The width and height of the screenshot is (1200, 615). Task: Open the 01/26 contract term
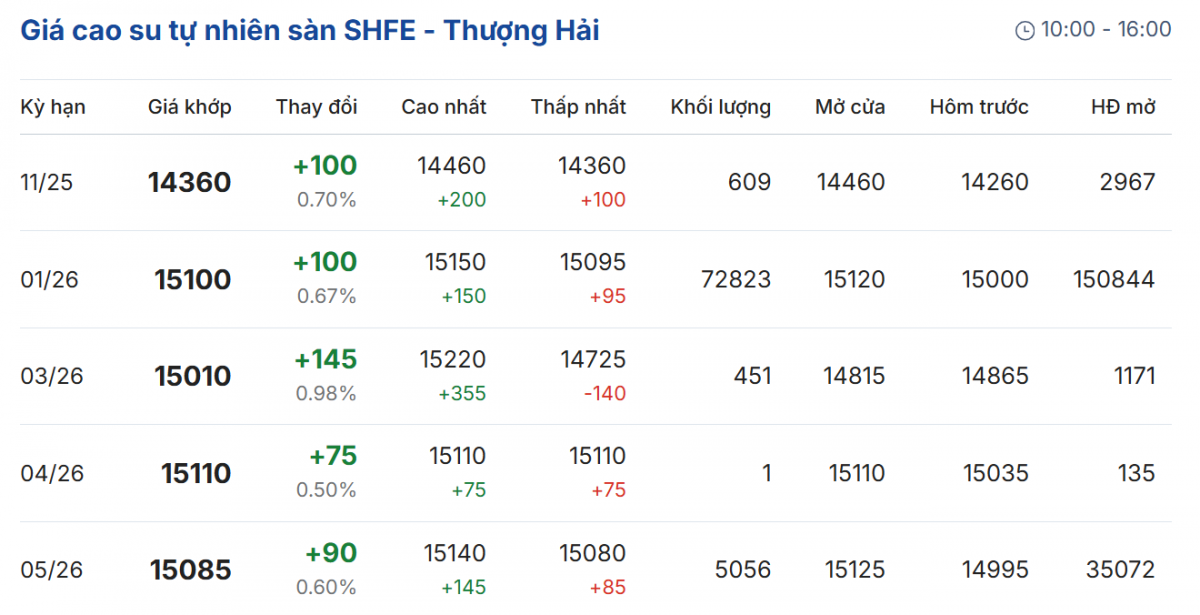[x=47, y=279]
